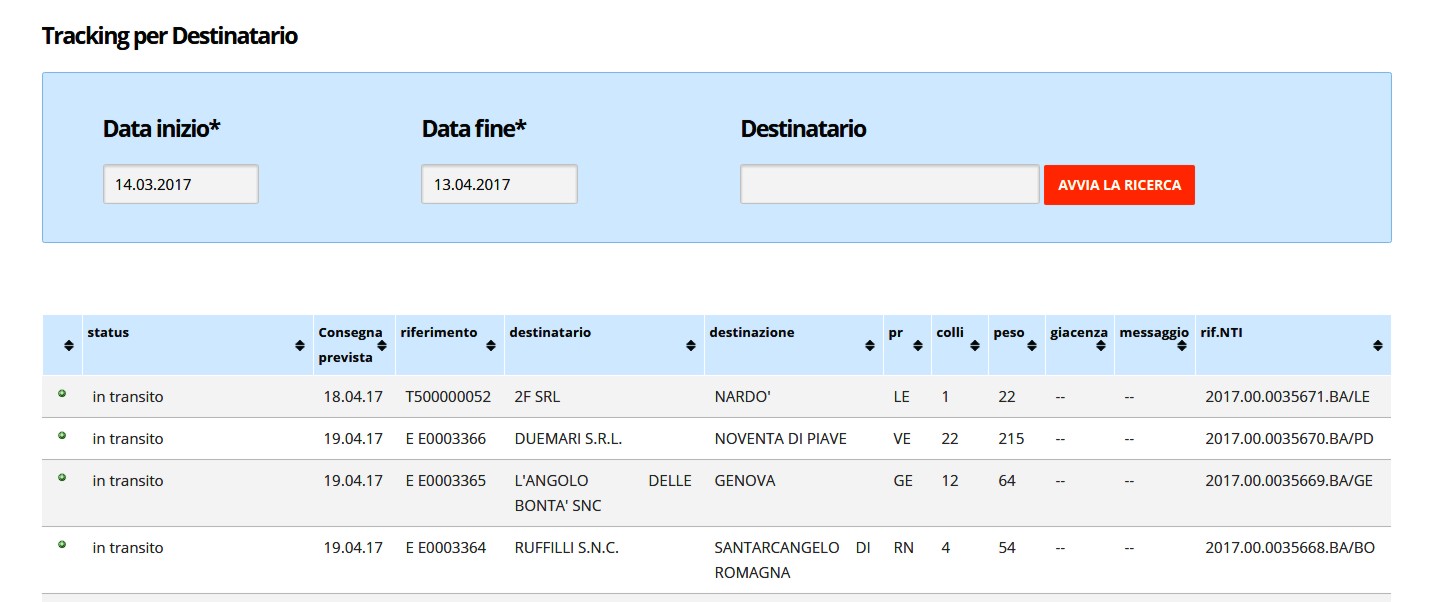Sort by Consegna prevista column arrows
The height and width of the screenshot is (602, 1446).
pyautogui.click(x=382, y=345)
